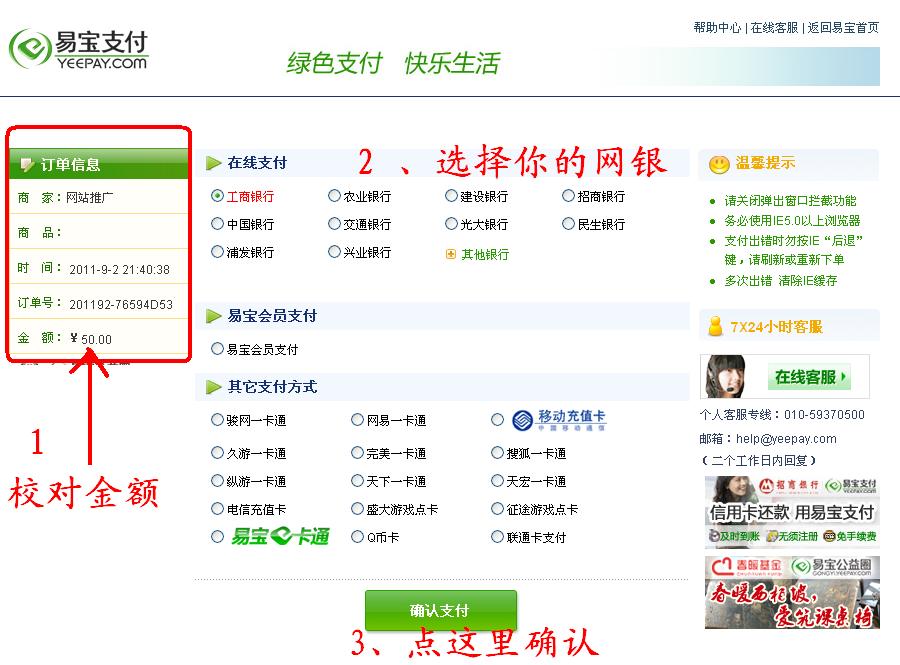The width and height of the screenshot is (900, 665).
Task: Open the 帮助中心 link
Action: point(717,28)
